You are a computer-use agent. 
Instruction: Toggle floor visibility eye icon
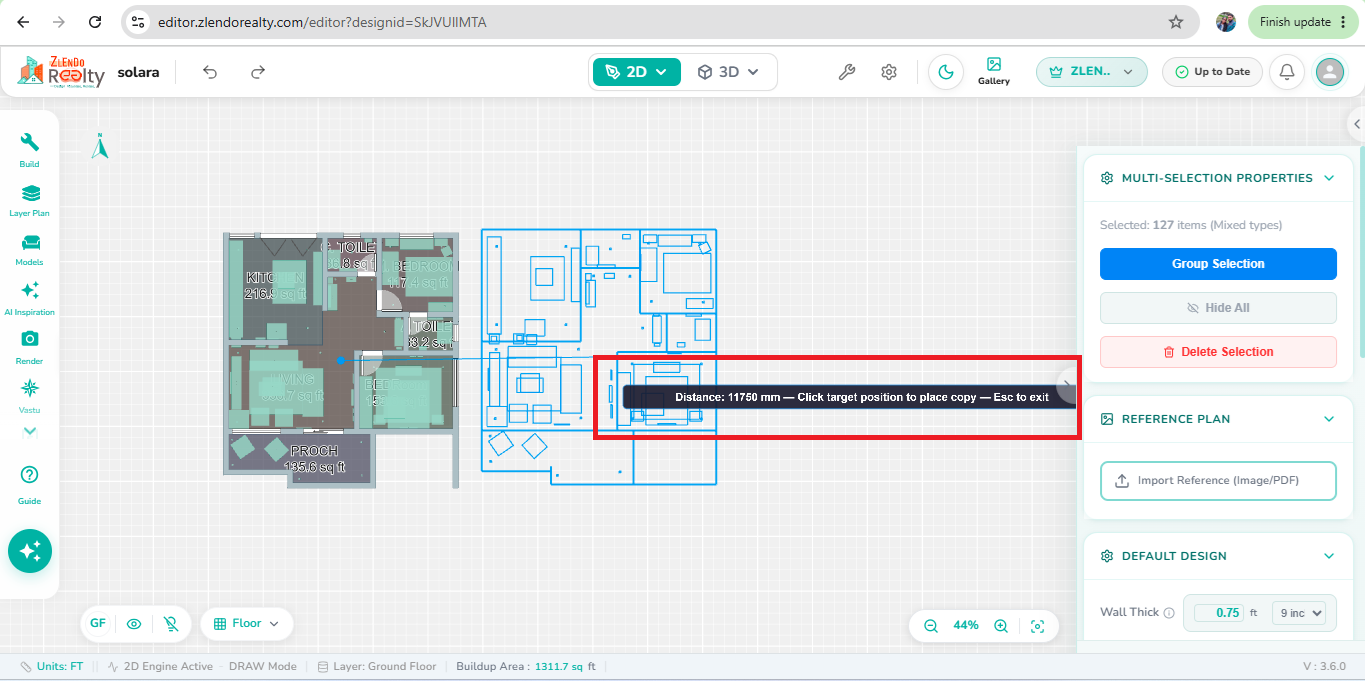[134, 624]
